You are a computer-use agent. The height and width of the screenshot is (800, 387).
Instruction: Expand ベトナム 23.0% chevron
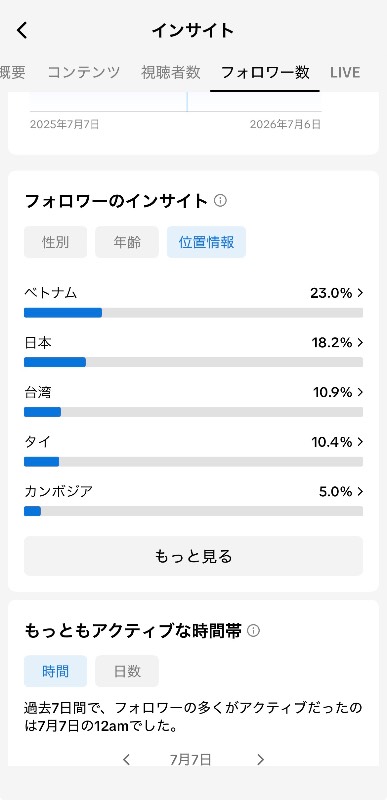click(x=360, y=293)
